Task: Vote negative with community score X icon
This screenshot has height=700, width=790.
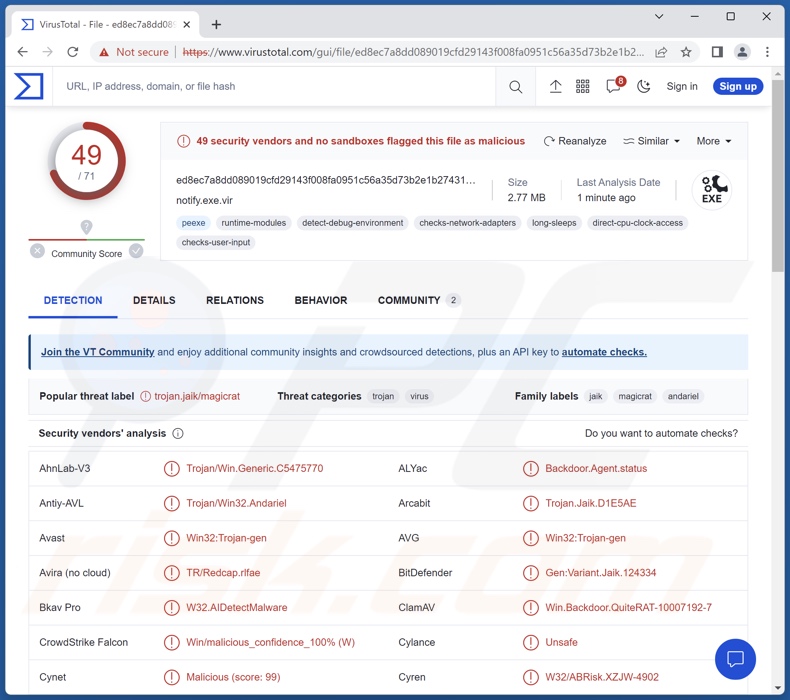Action: tap(37, 251)
